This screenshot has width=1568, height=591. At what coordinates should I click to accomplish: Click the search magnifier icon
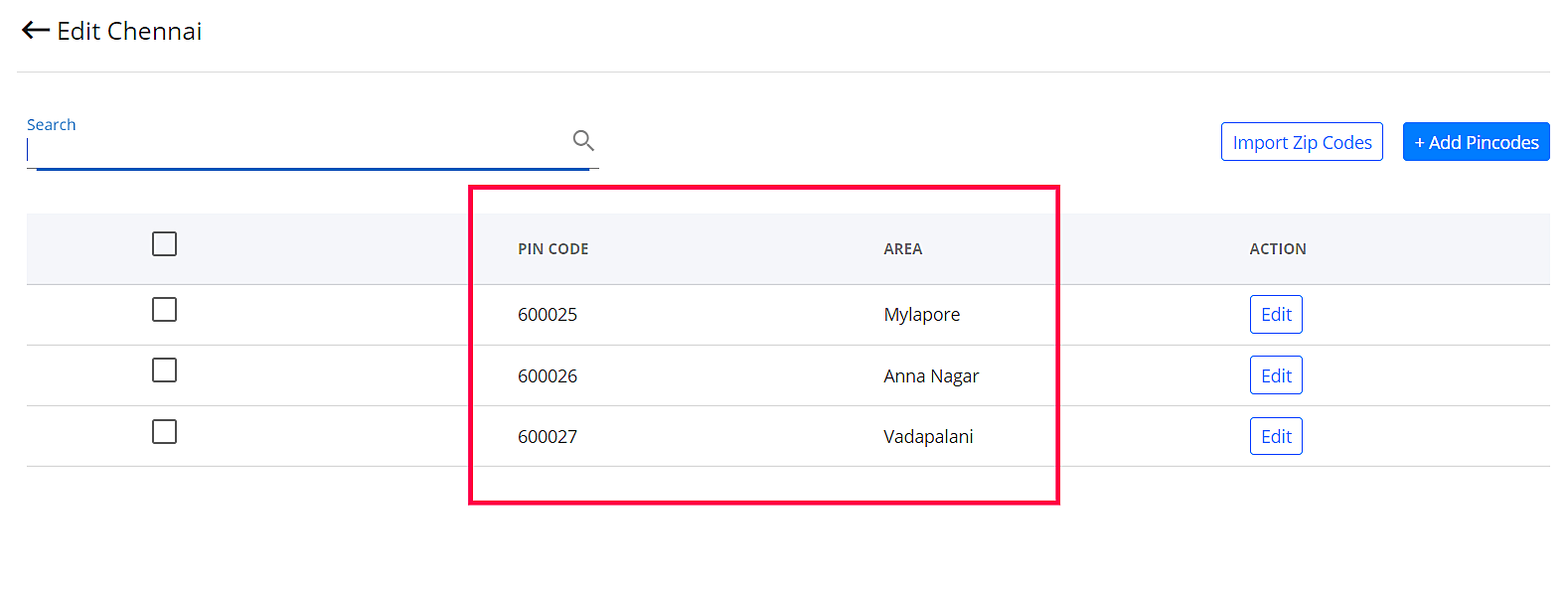583,141
